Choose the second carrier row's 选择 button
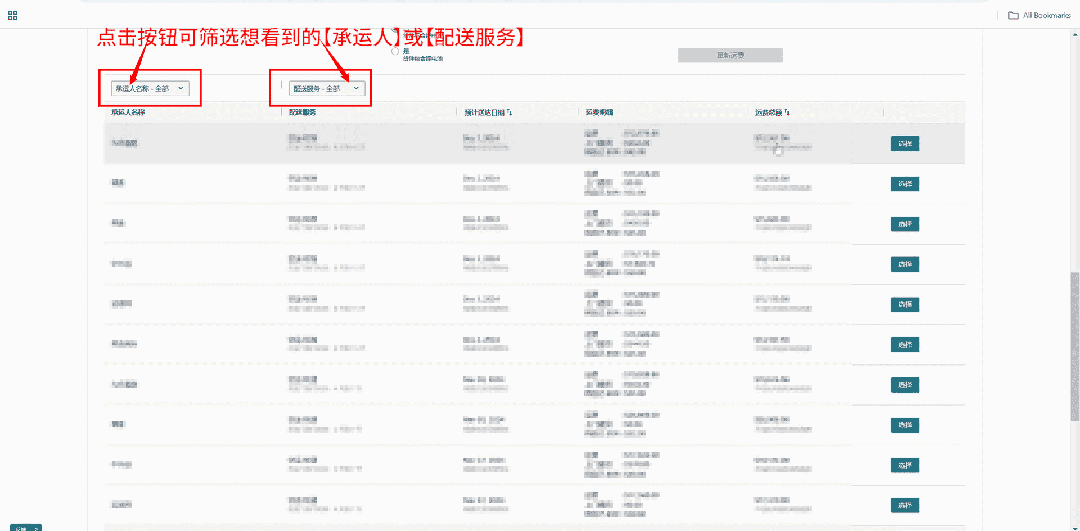 point(904,183)
